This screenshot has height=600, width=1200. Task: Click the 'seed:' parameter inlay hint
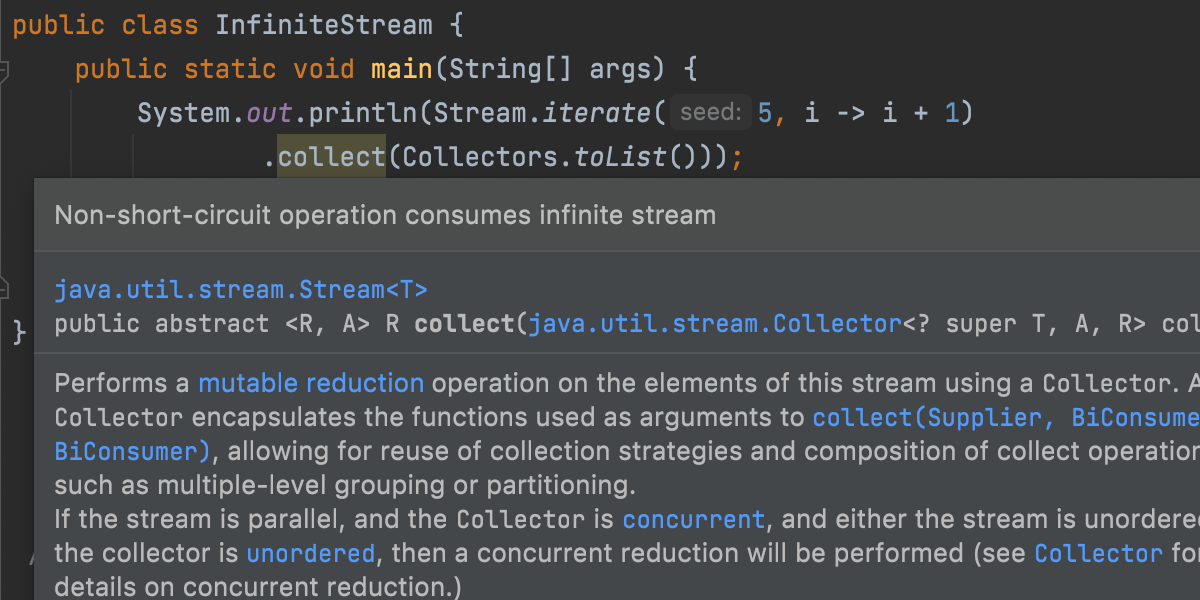(x=709, y=113)
